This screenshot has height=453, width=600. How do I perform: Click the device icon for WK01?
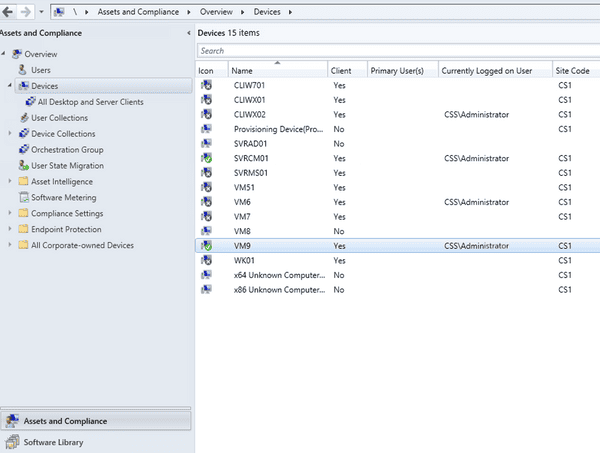207,260
